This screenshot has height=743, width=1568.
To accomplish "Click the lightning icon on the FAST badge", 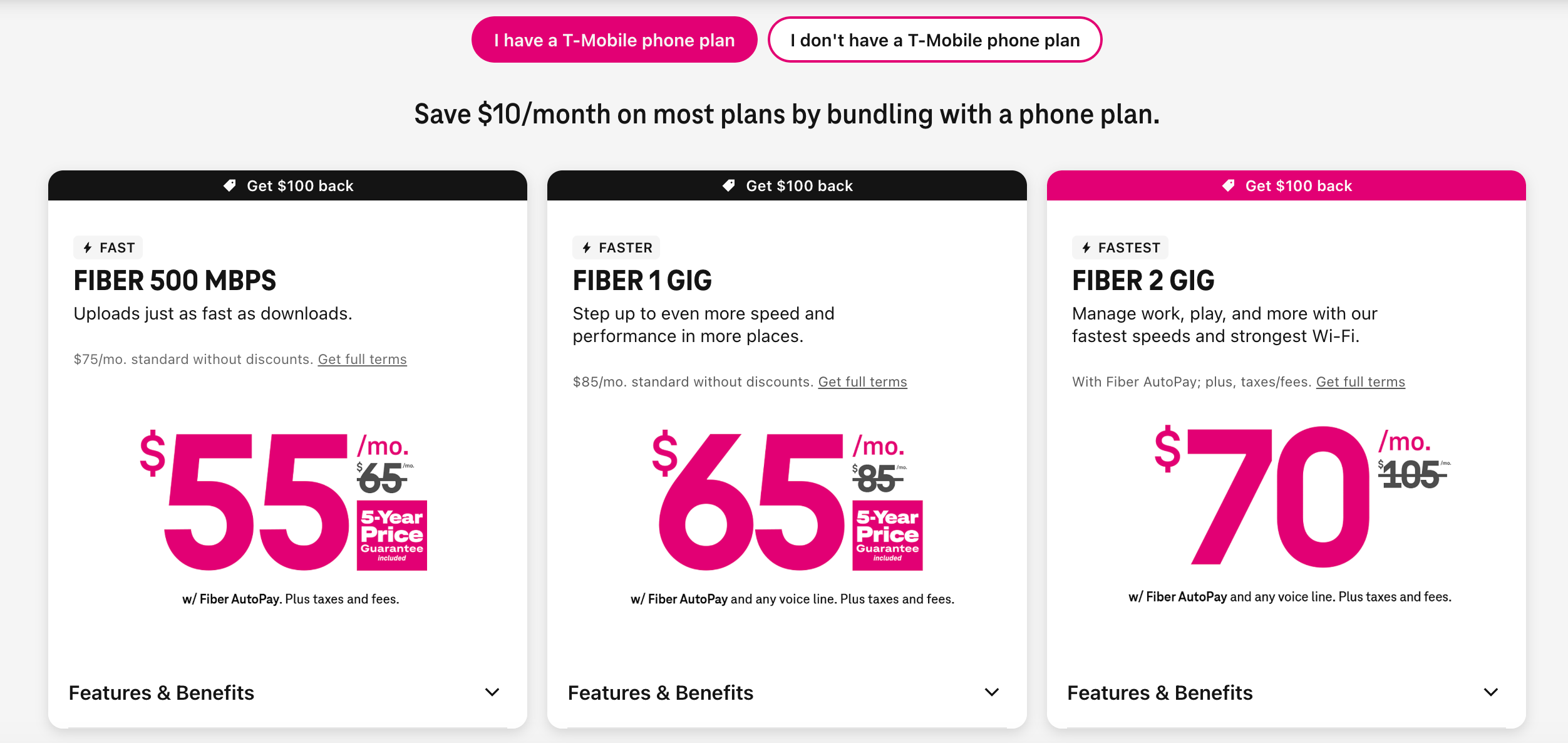I will click(x=88, y=247).
